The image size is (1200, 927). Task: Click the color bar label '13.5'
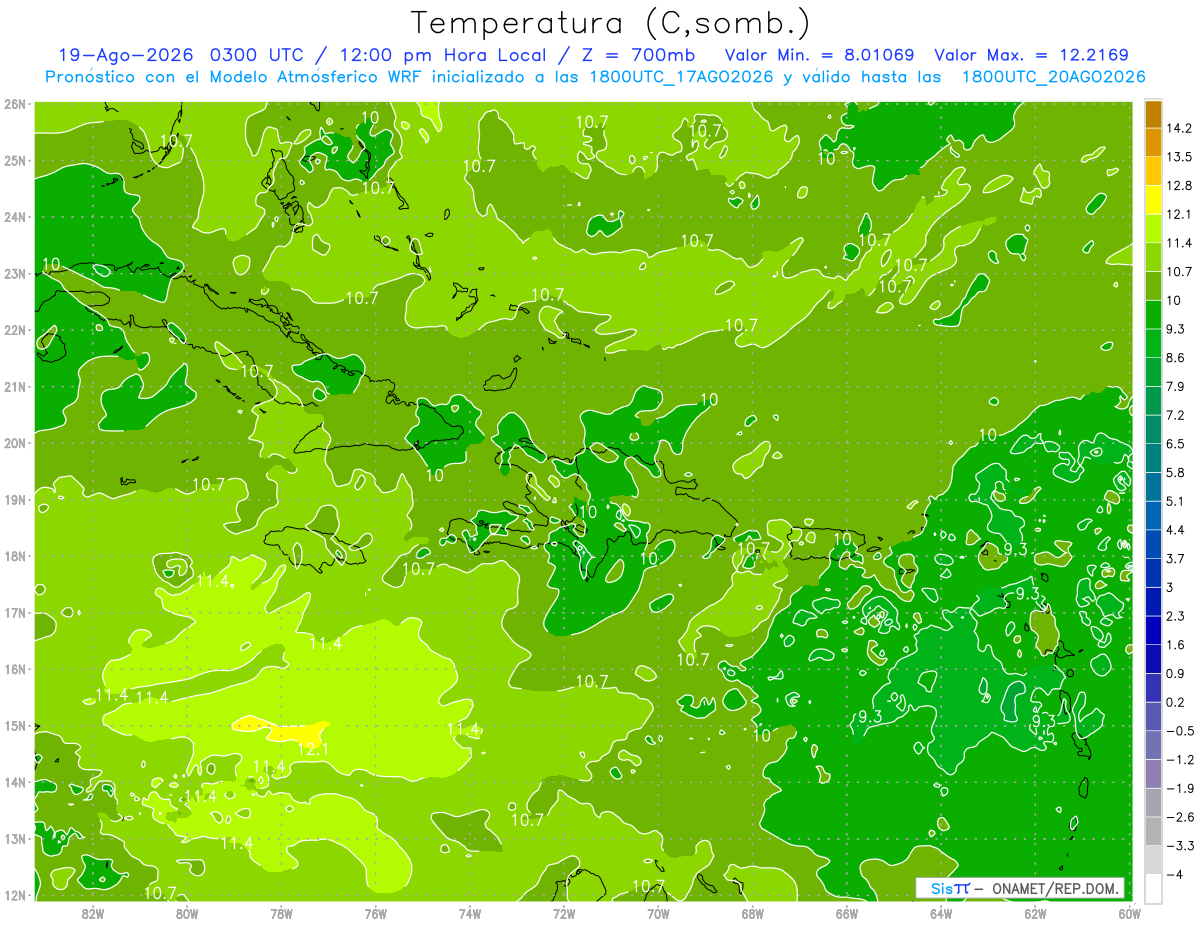[1179, 157]
